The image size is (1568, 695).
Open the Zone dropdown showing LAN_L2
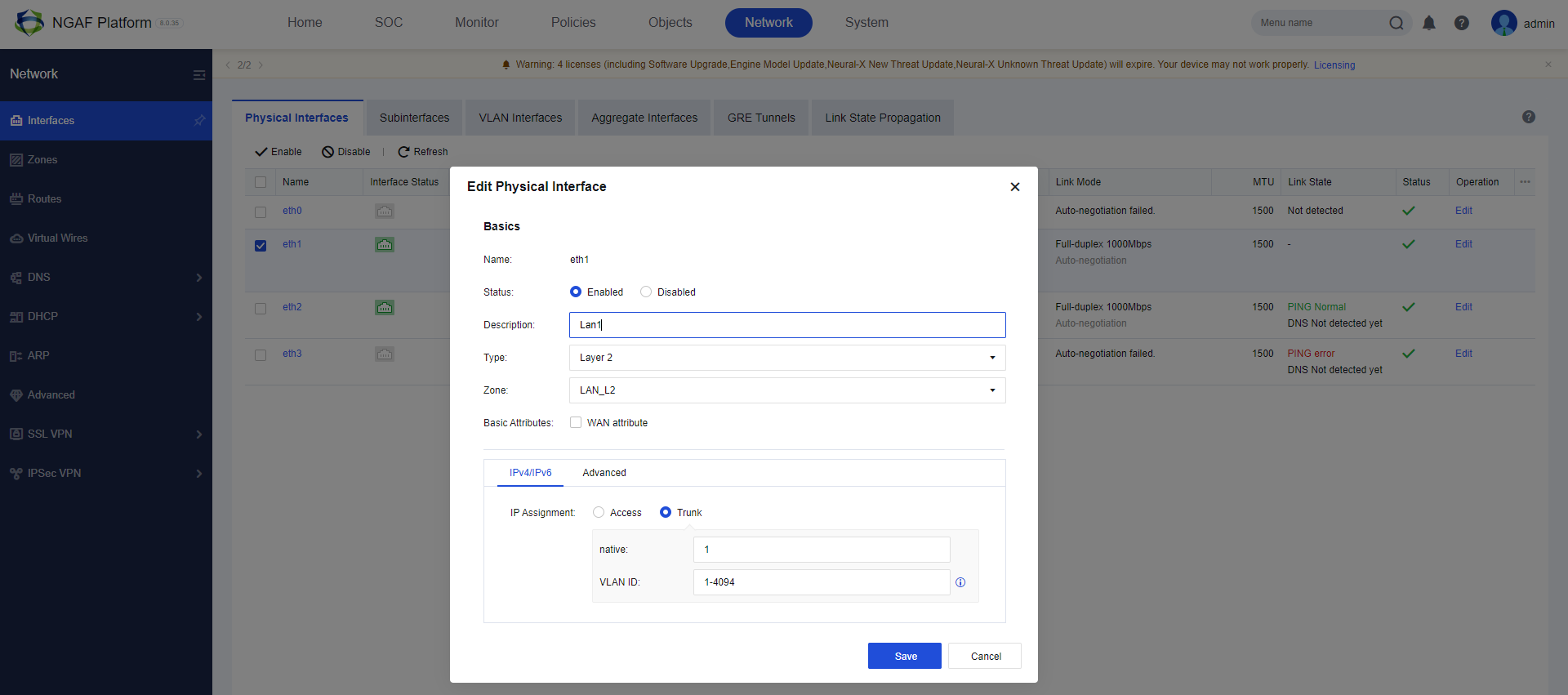coord(787,390)
